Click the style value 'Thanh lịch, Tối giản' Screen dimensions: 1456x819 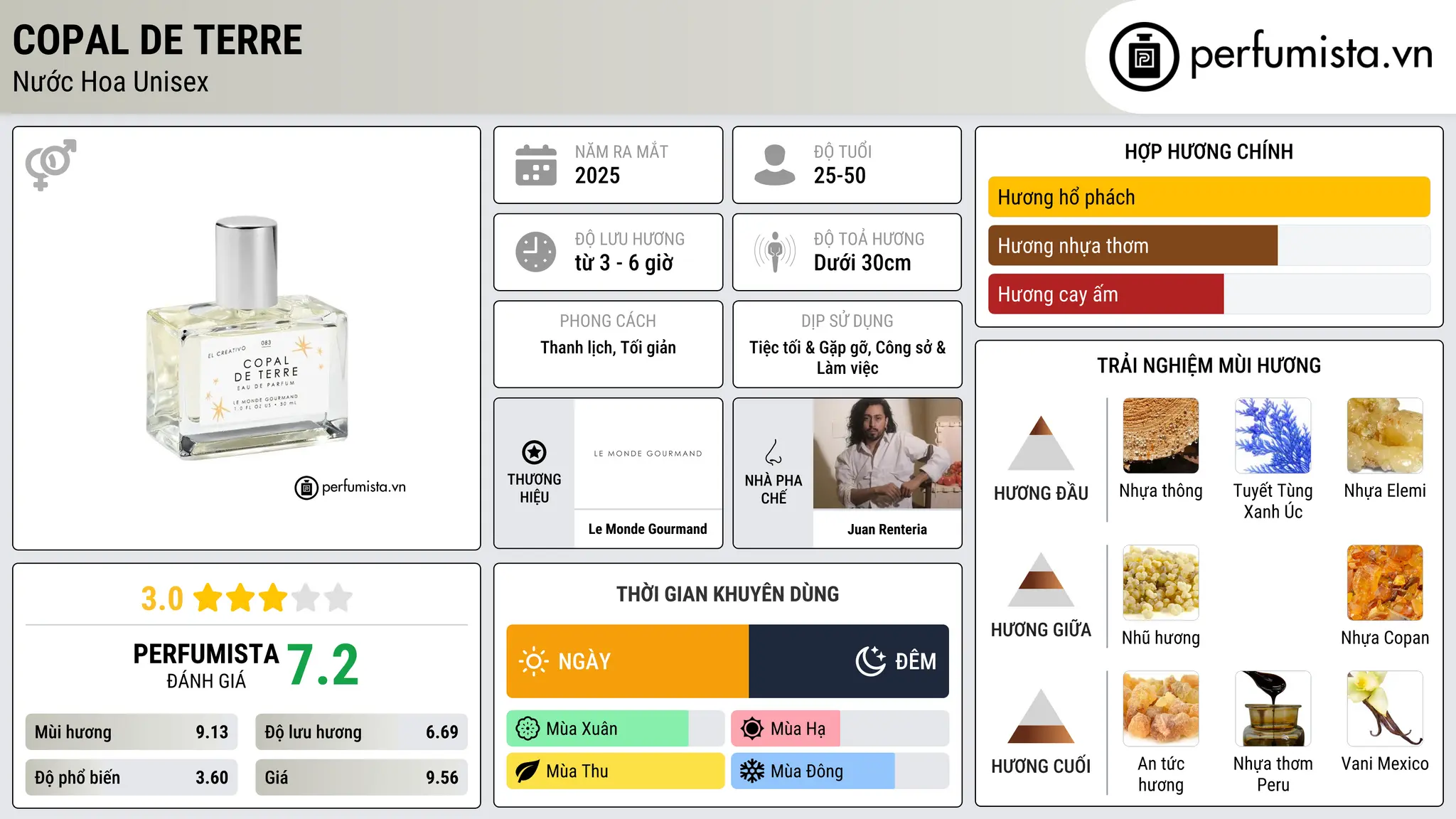point(609,348)
